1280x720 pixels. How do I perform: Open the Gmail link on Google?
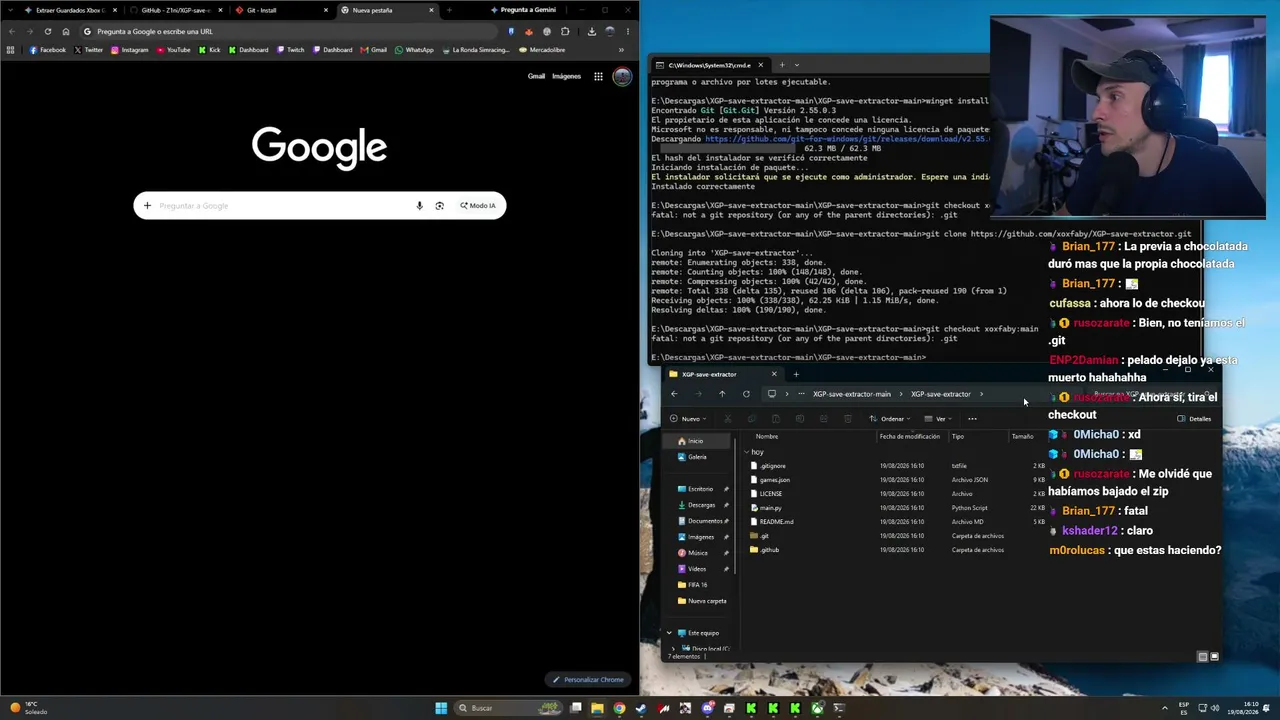coord(536,76)
